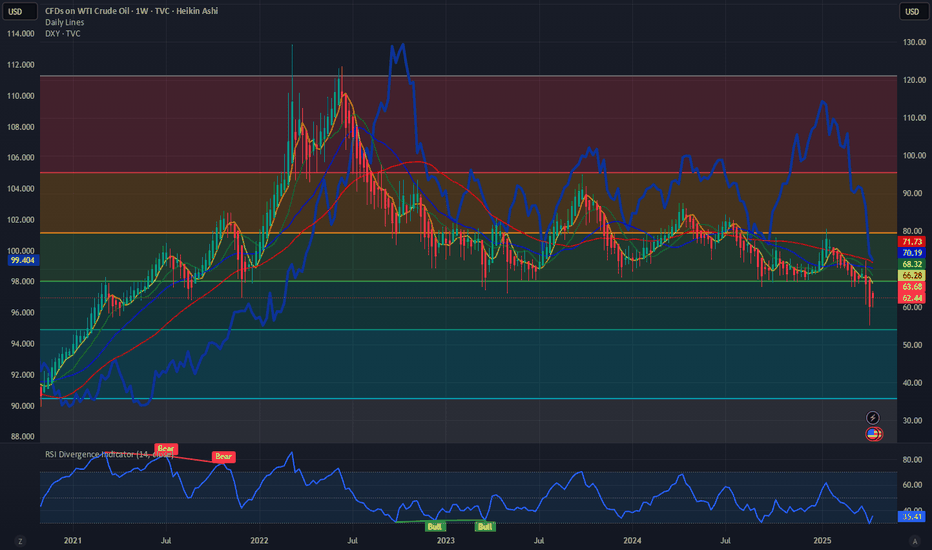Viewport: 932px width, 550px height.
Task: Click the 99.404 DXY value label
Action: click(x=22, y=260)
